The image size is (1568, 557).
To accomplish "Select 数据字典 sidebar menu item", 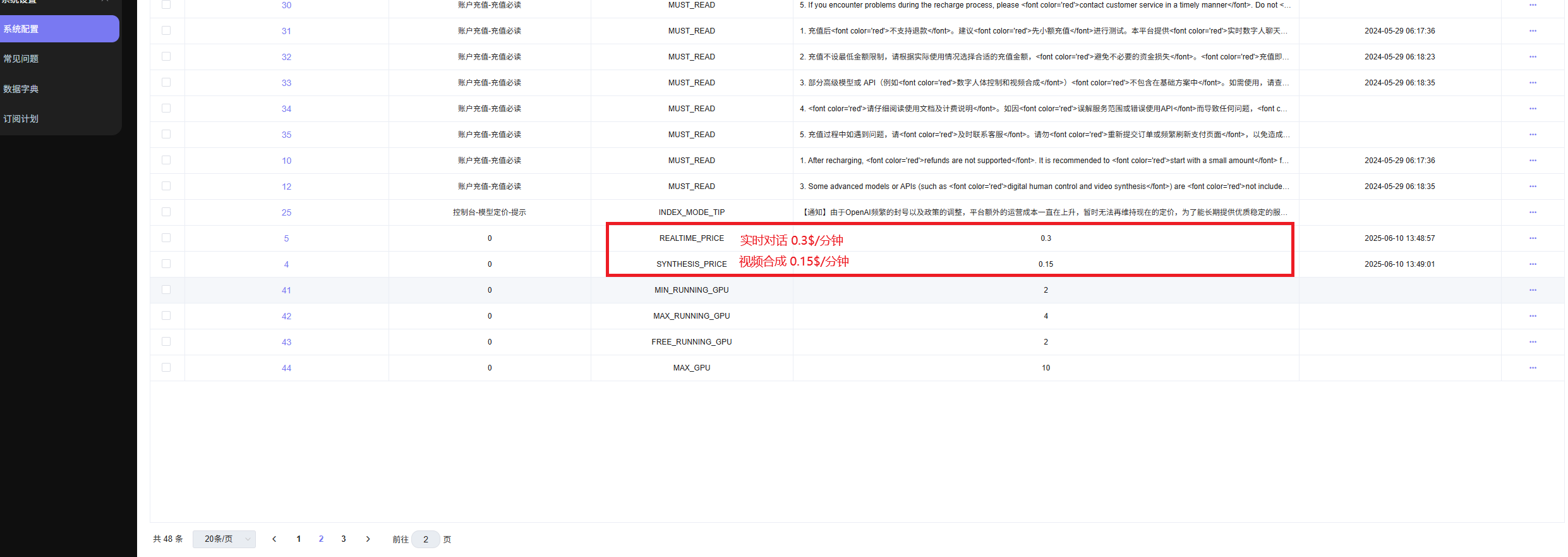I will 21,89.
